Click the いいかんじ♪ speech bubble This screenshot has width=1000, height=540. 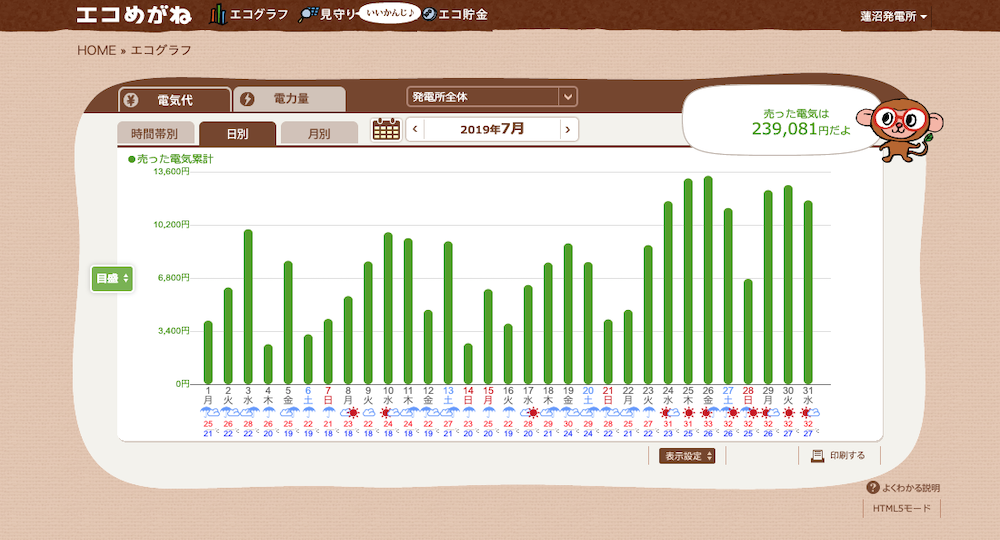point(390,13)
